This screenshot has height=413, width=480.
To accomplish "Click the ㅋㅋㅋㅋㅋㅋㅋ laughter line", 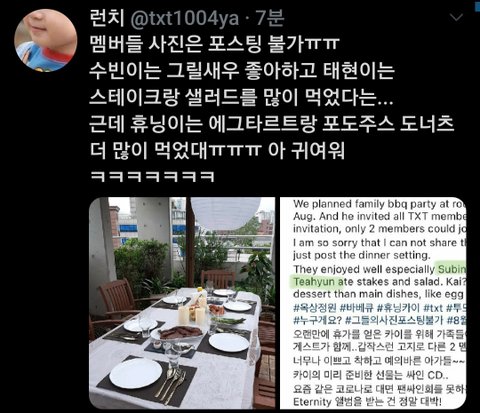I will click(152, 176).
